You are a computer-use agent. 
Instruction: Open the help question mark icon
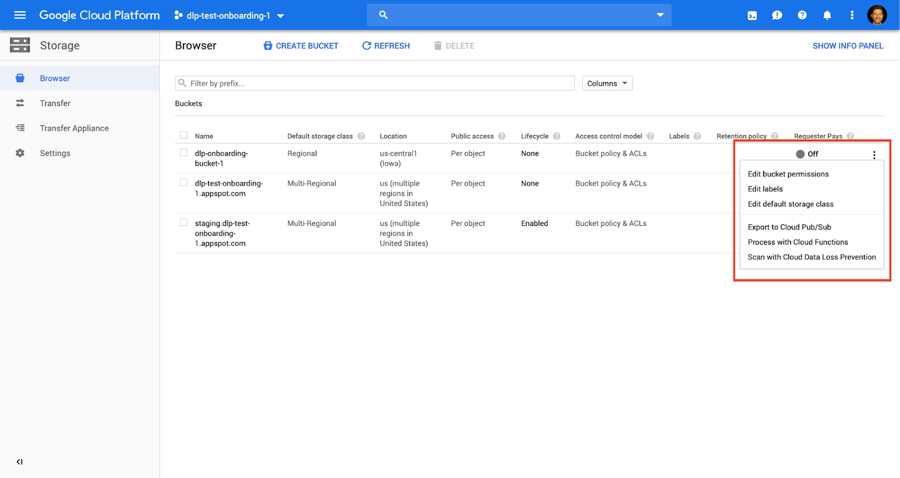point(802,15)
